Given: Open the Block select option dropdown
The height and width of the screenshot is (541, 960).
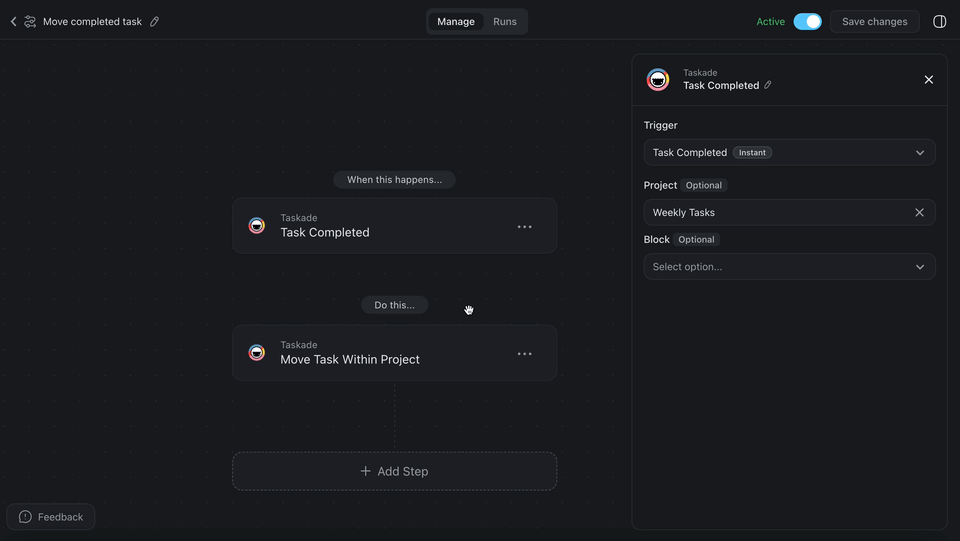Looking at the screenshot, I should pyautogui.click(x=789, y=267).
